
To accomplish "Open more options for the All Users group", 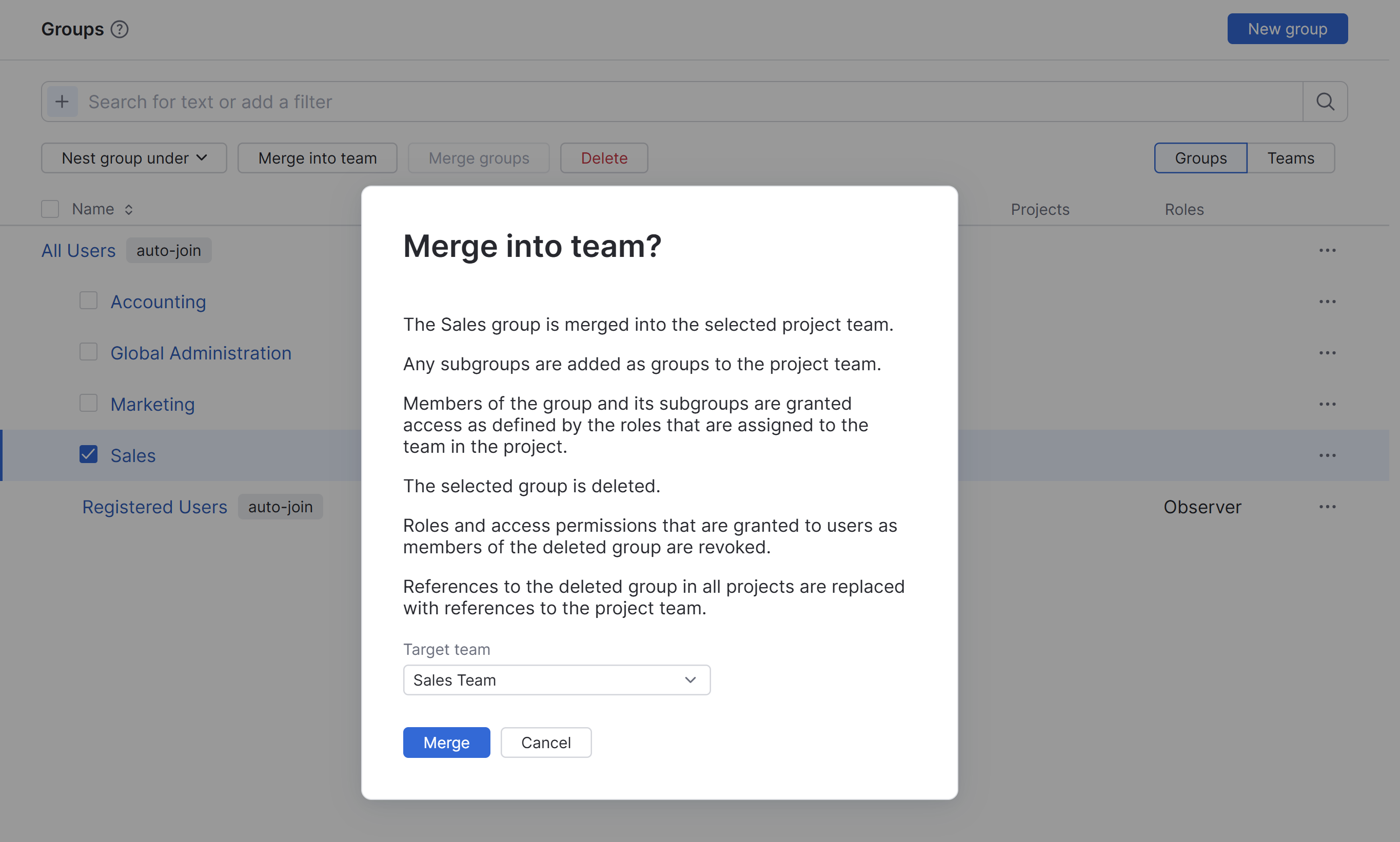I will (1329, 250).
